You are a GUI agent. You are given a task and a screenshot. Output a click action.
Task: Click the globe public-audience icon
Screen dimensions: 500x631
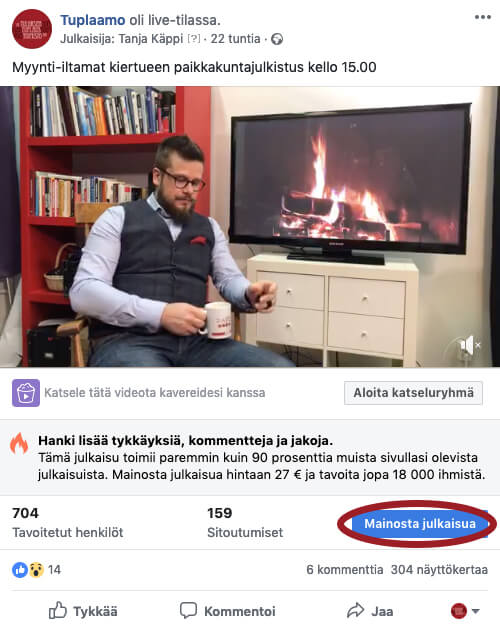pos(277,39)
